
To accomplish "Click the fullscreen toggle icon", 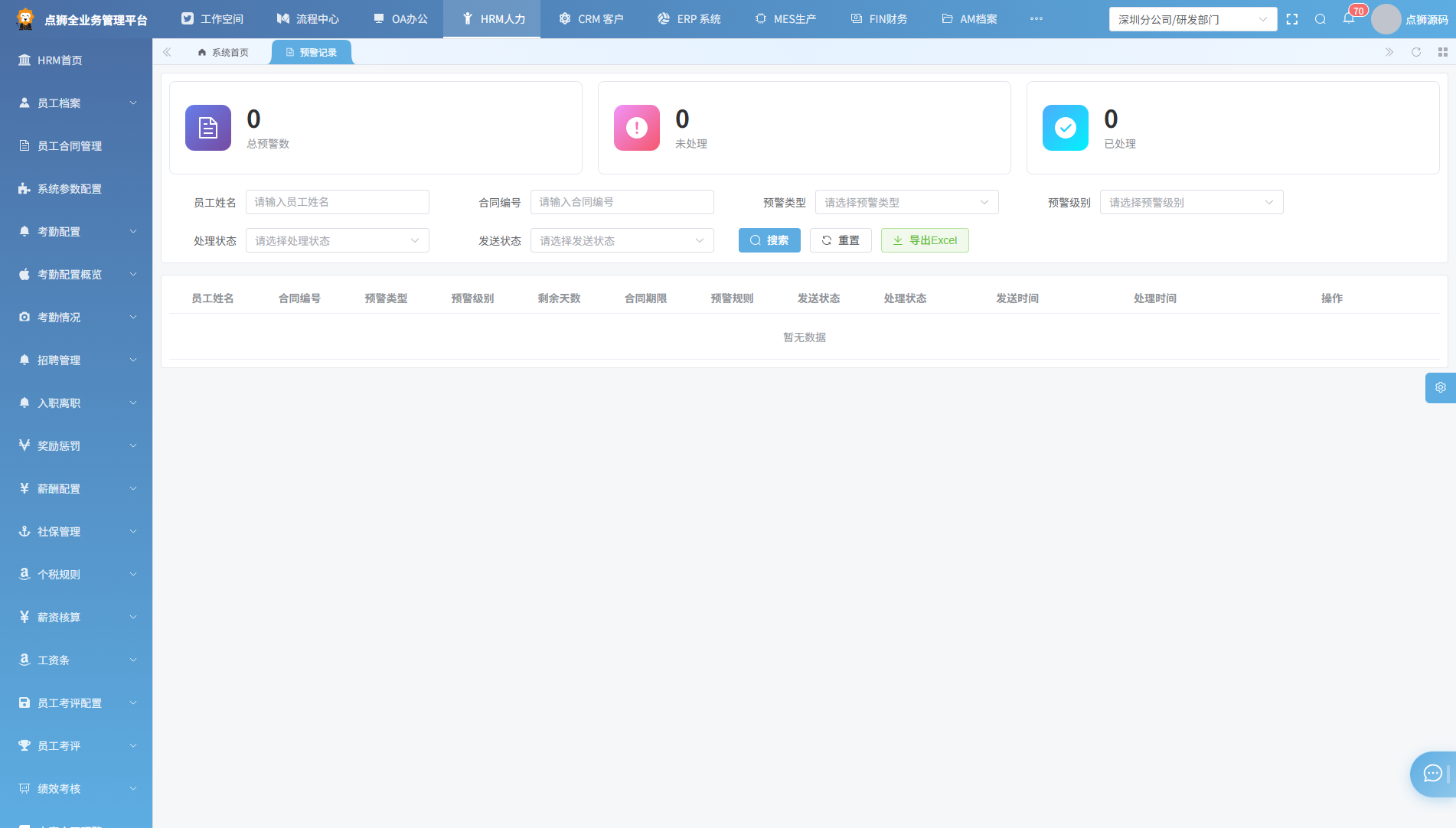I will 1292,19.
